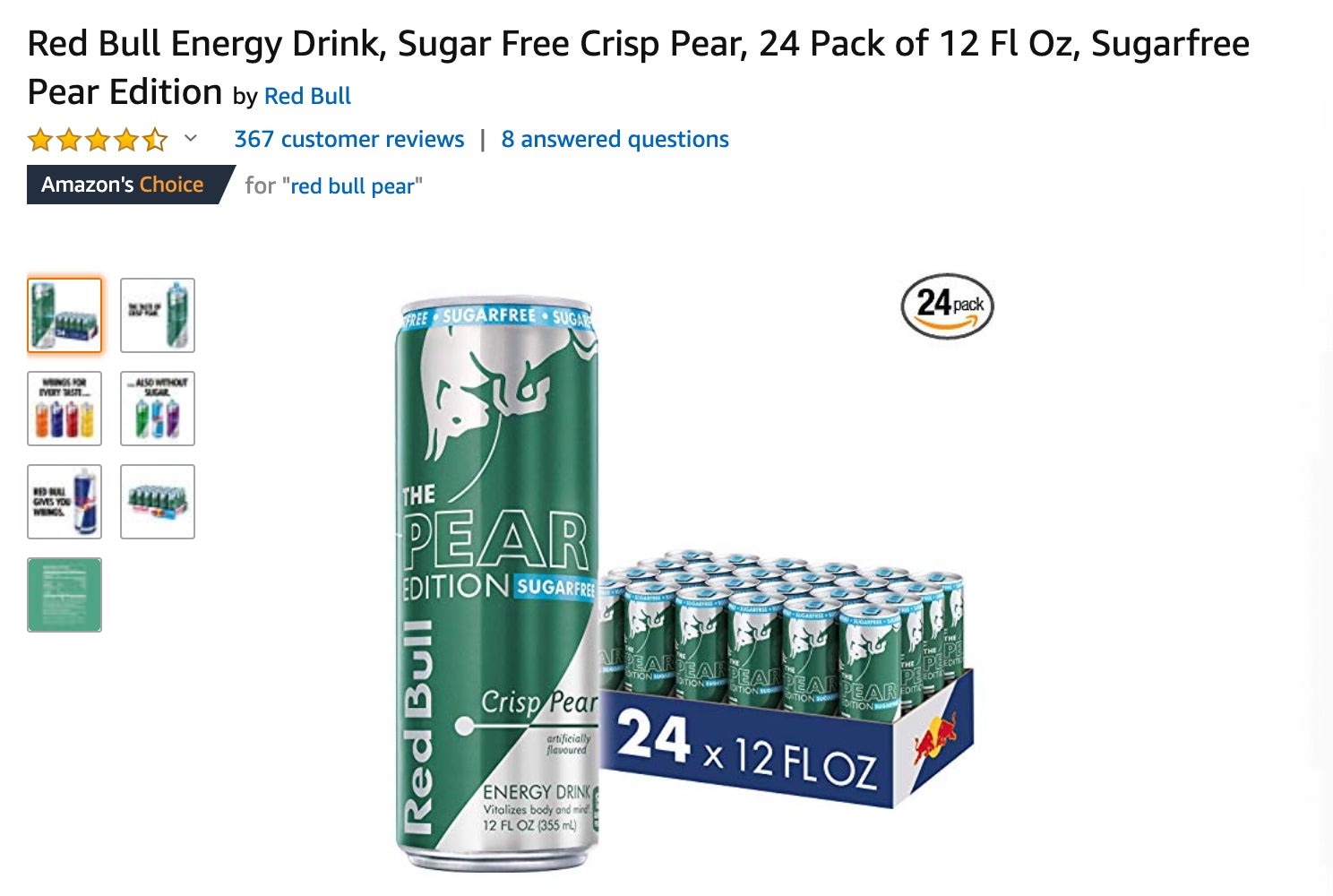Click the half-filled fifth rating star

[155, 140]
